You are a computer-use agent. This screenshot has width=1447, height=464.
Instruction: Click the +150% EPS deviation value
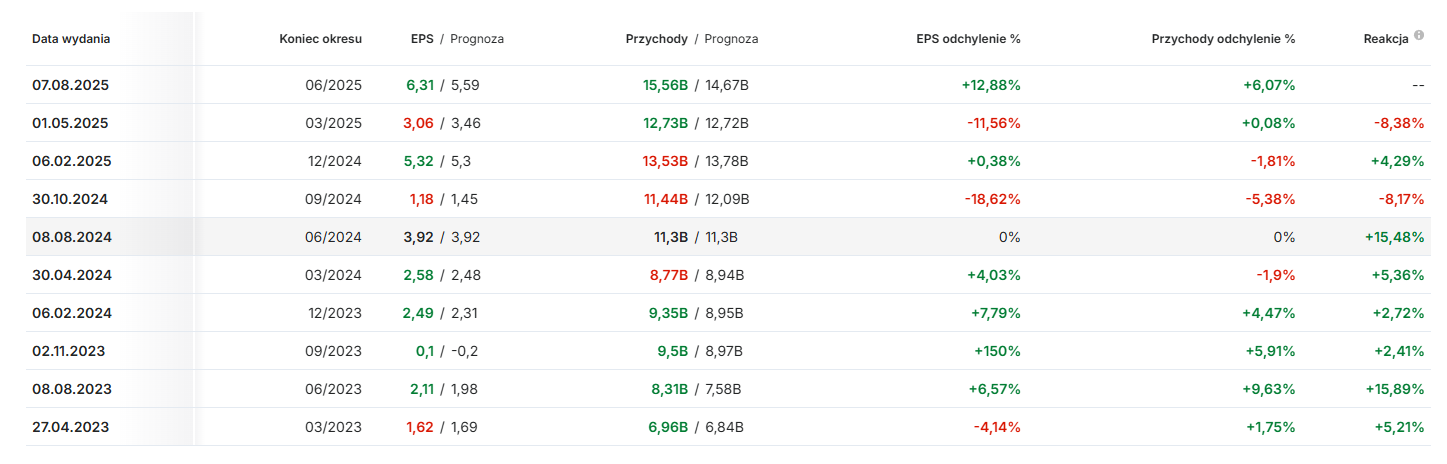[x=997, y=351]
